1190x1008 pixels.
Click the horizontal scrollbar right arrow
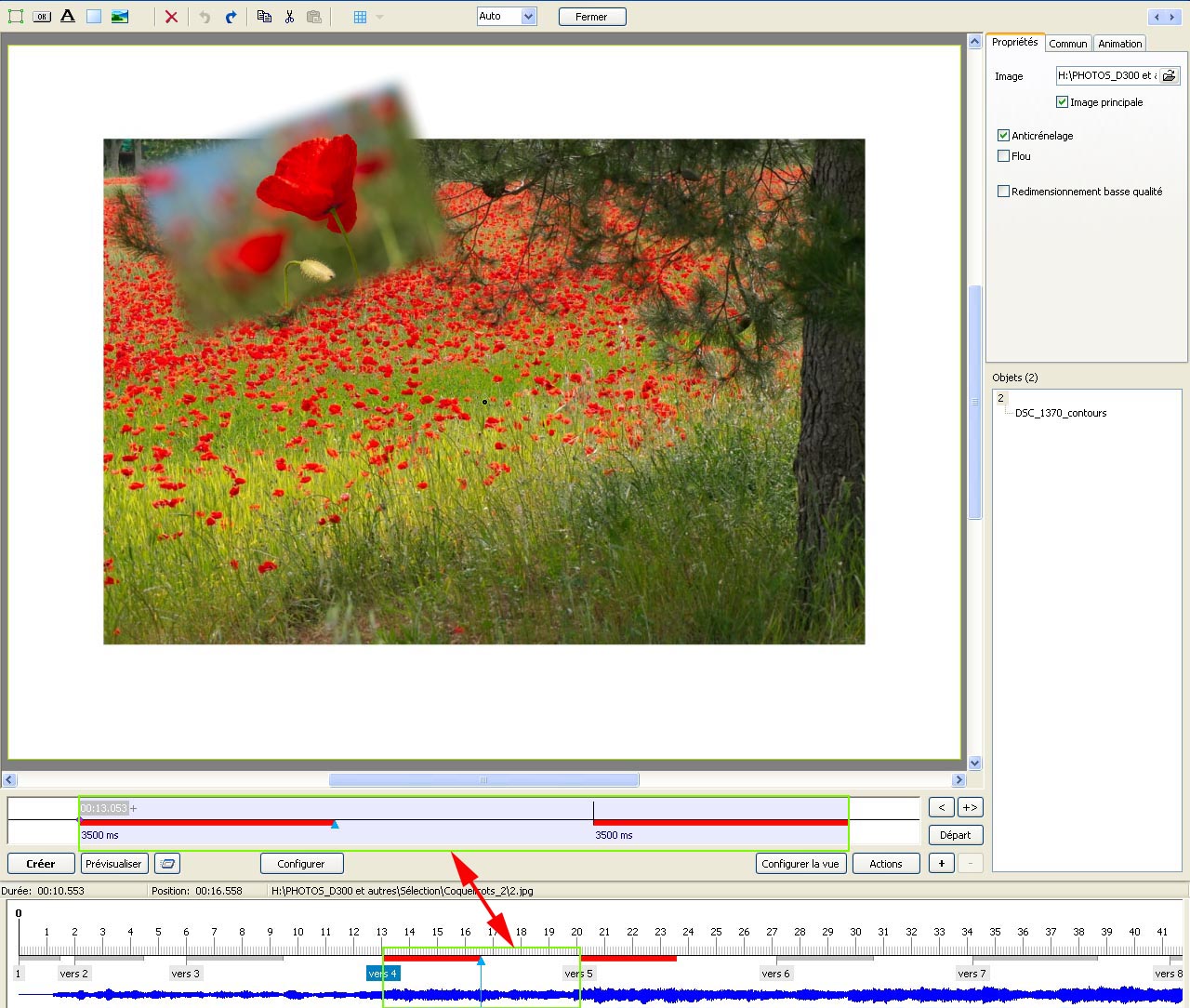click(x=959, y=780)
